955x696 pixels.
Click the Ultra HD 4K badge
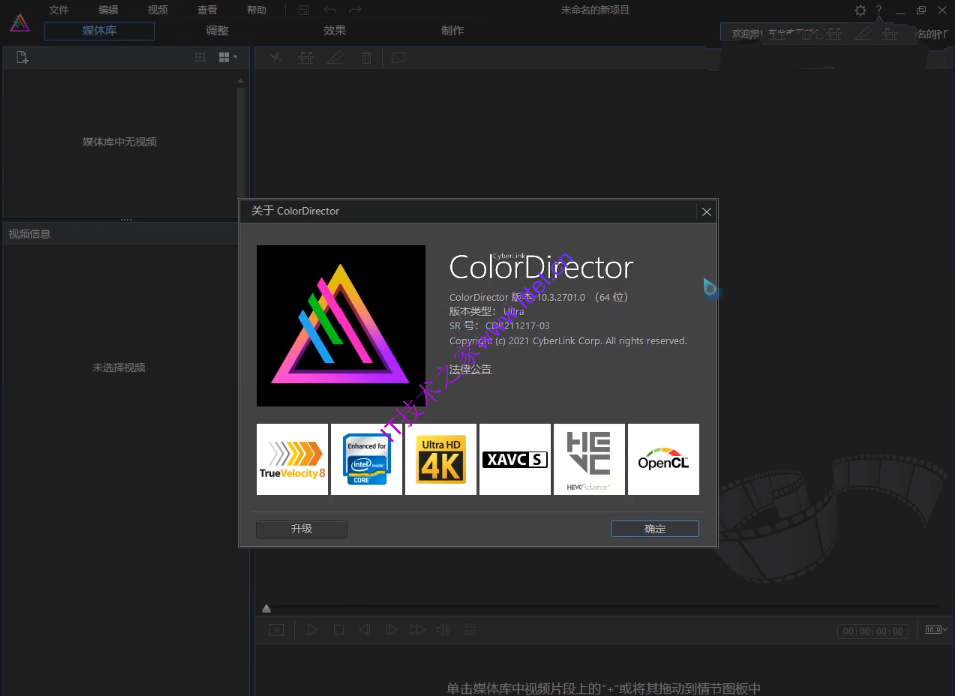click(441, 460)
